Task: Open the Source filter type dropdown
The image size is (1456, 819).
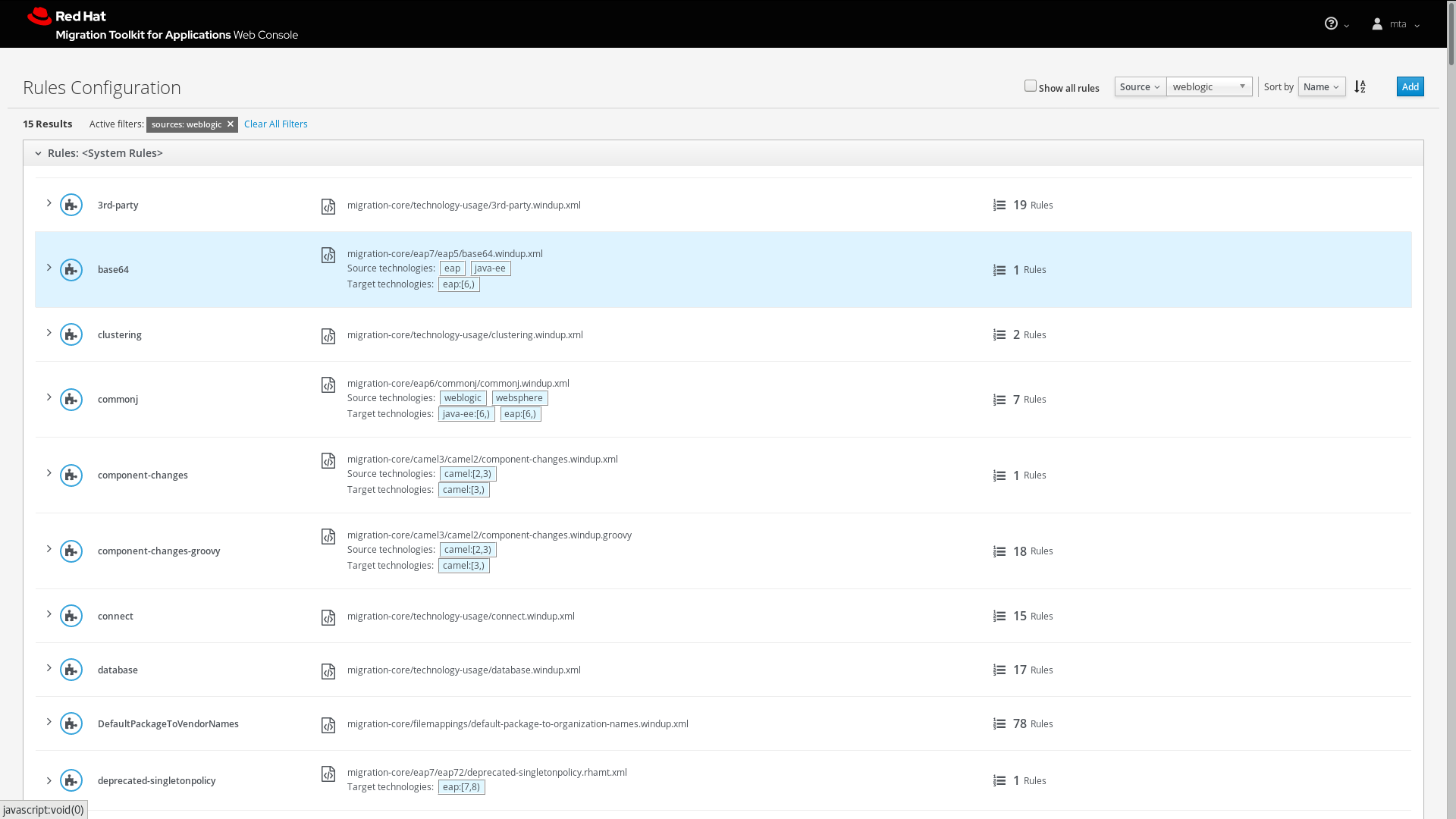Action: tap(1140, 87)
